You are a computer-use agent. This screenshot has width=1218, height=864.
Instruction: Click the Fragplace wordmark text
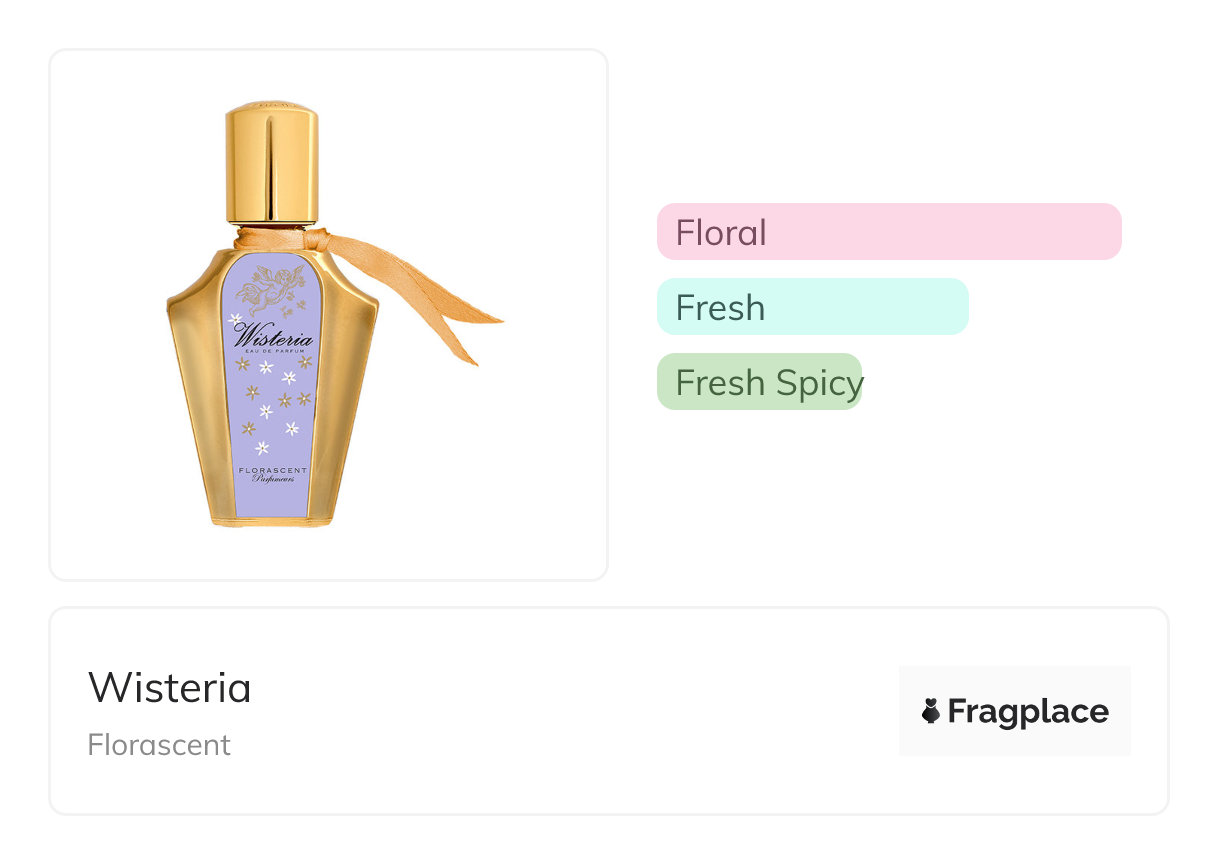click(1028, 712)
